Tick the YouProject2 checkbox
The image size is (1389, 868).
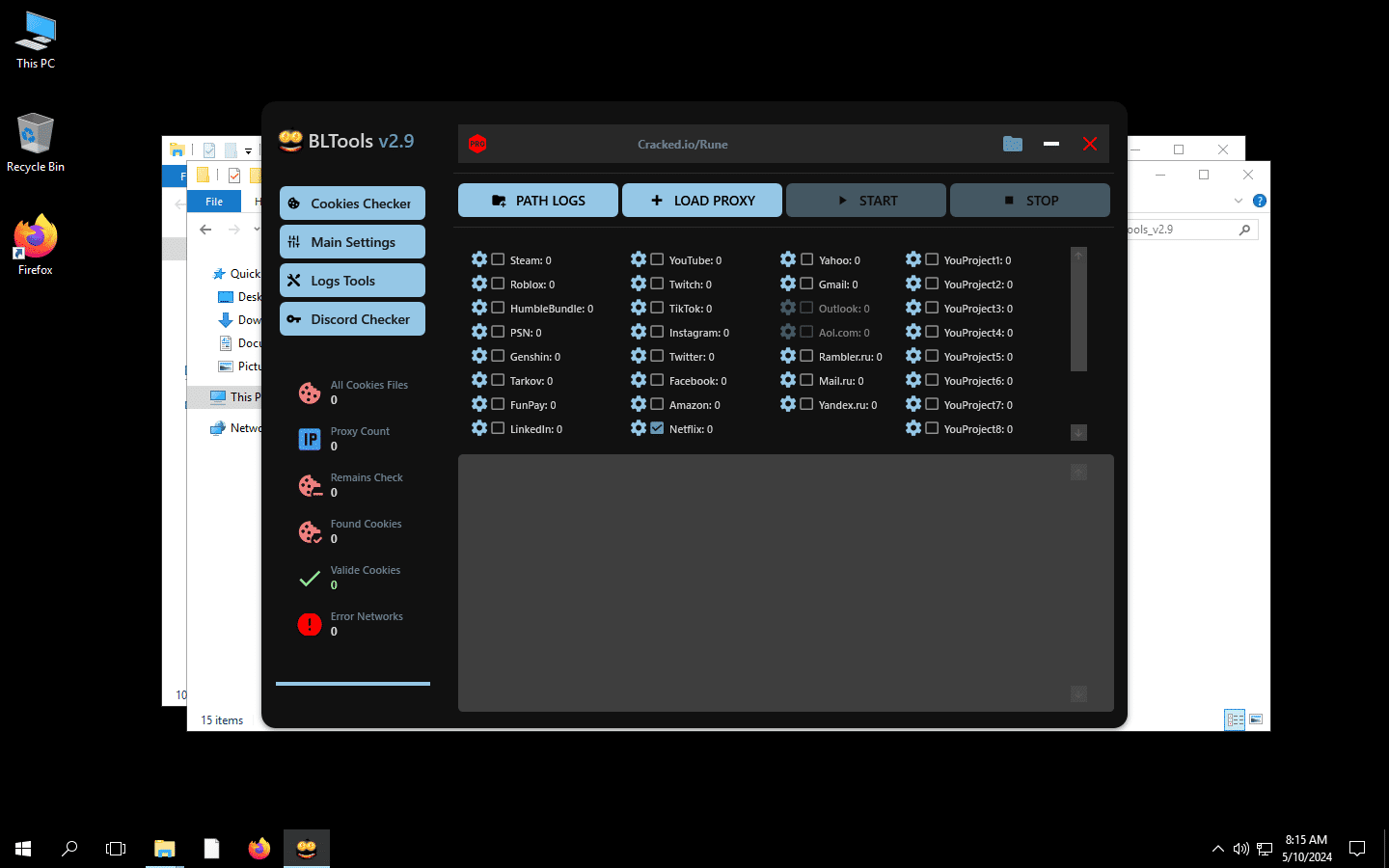(932, 284)
